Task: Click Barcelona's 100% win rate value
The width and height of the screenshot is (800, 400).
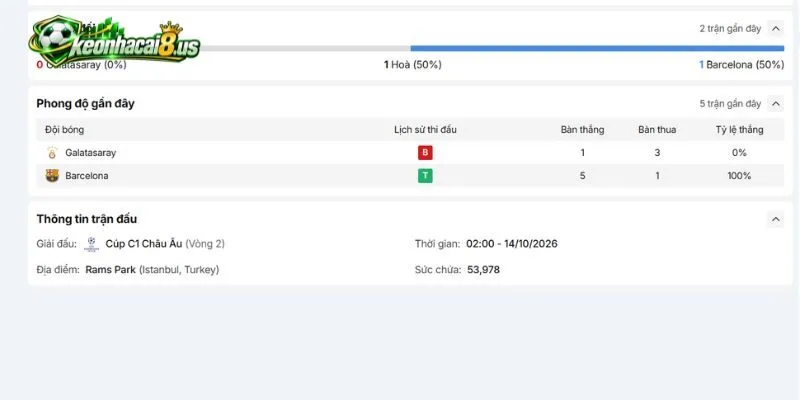Action: 739,176
